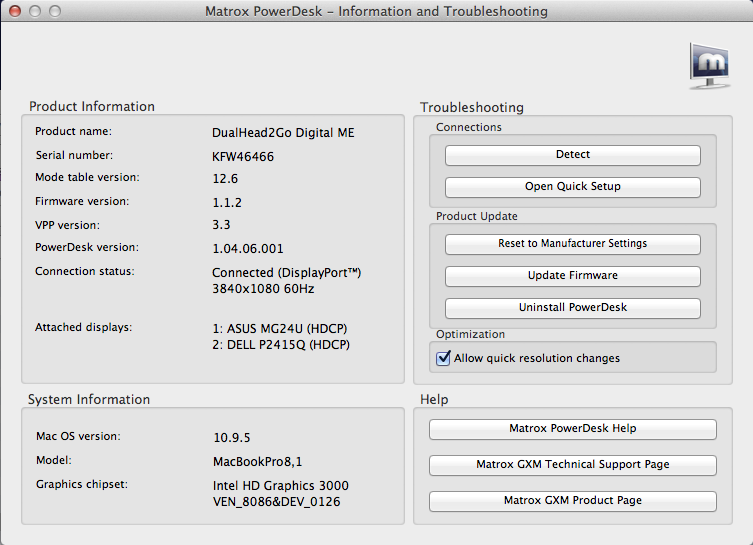This screenshot has height=545, width=753.
Task: Click the 'Serial number:' label
Action: click(x=74, y=155)
